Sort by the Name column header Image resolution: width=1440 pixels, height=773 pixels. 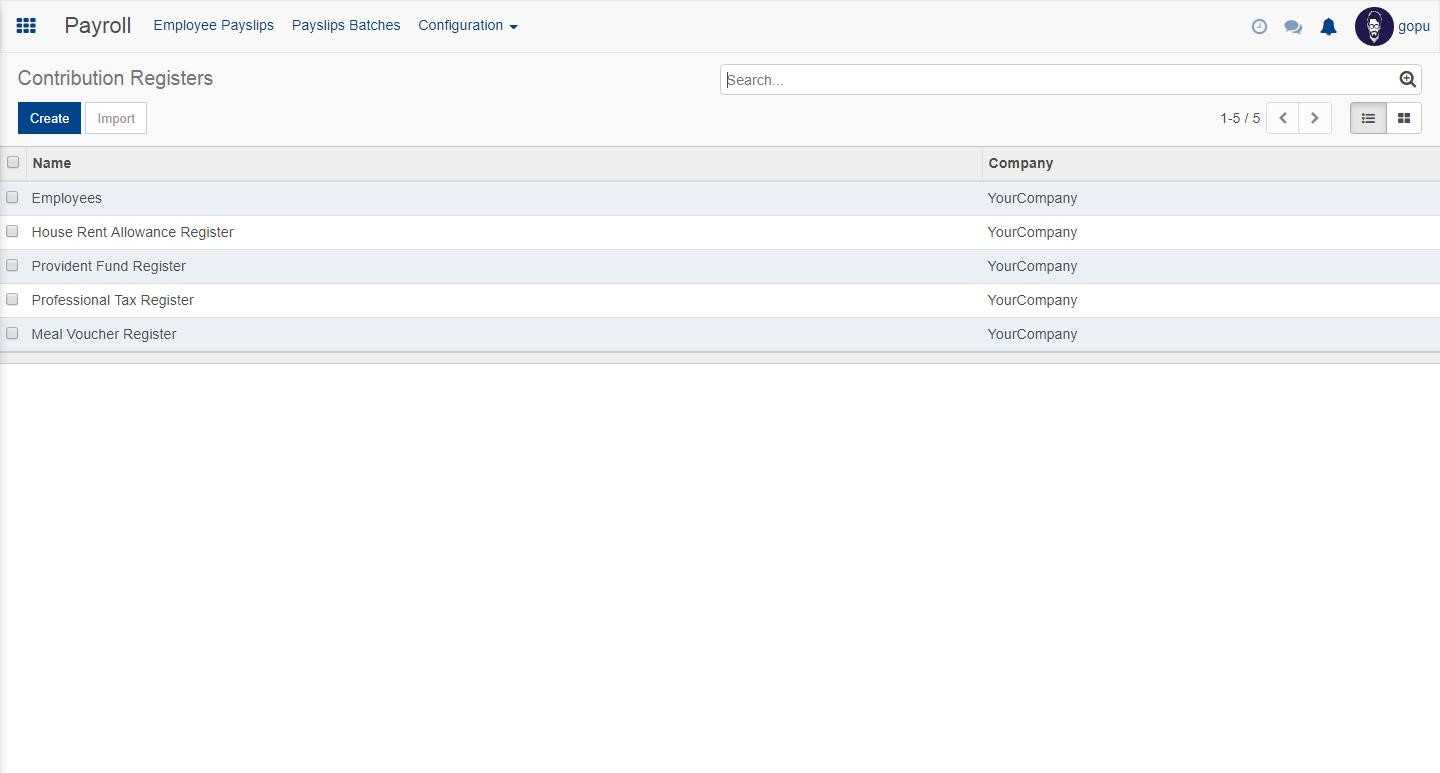[x=52, y=163]
